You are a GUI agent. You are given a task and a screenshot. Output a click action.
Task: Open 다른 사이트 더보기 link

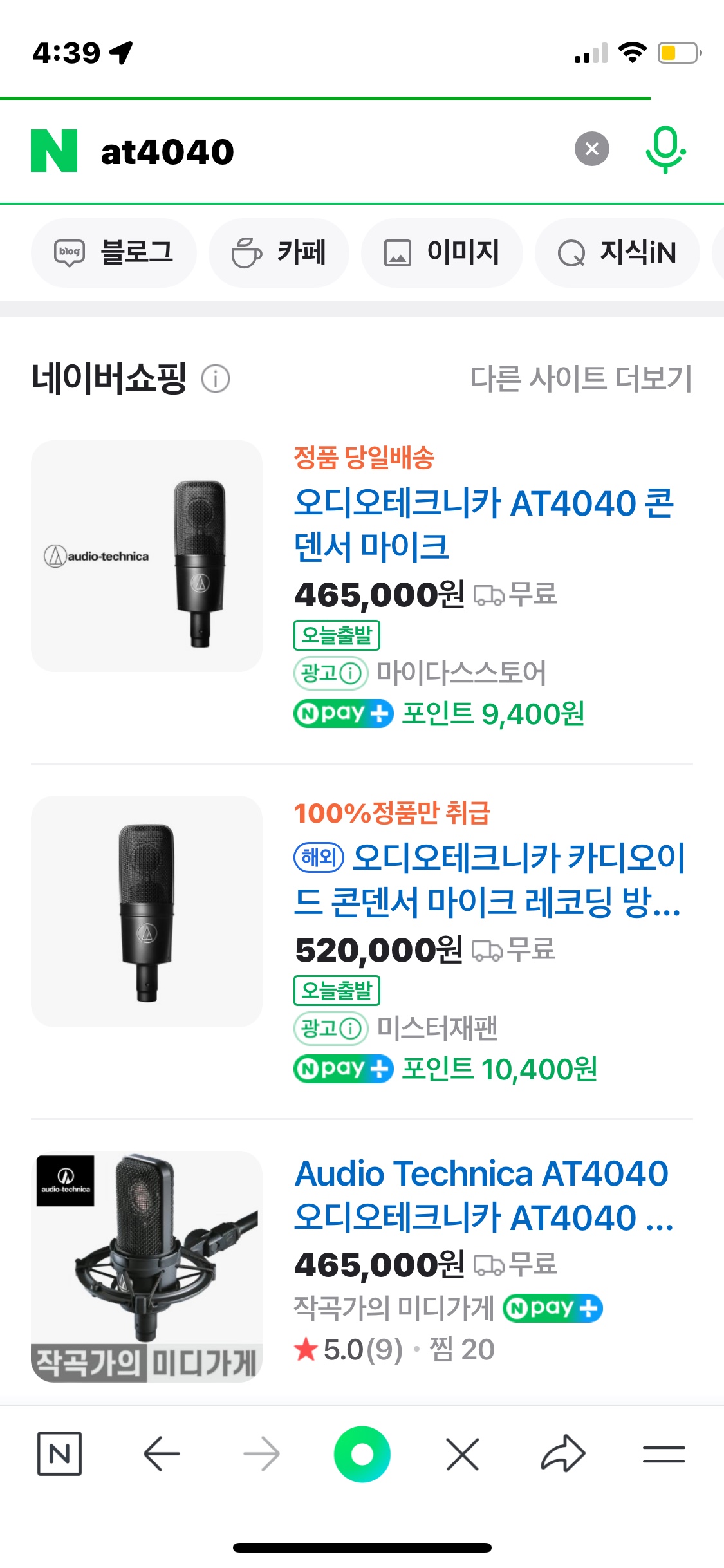(580, 378)
